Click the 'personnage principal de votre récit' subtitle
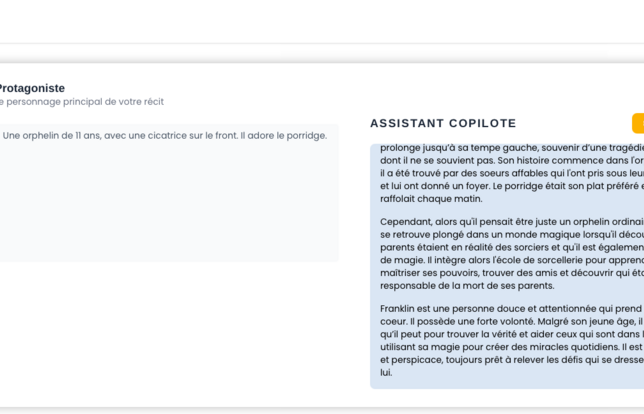 coord(84,102)
